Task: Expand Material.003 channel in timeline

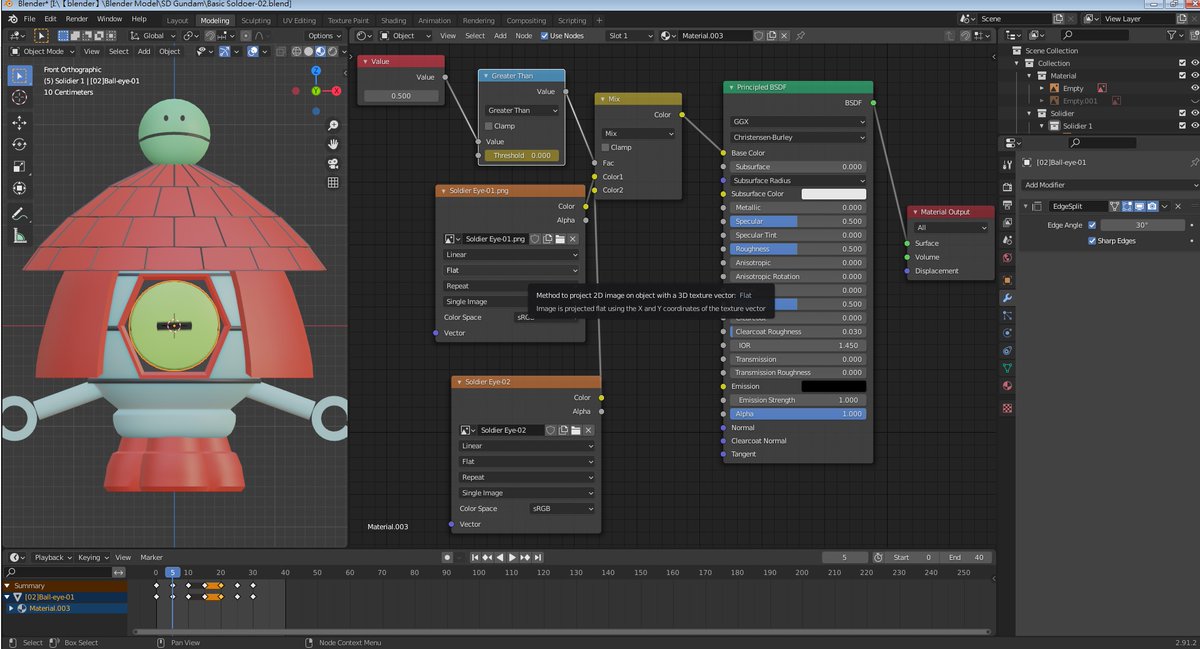Action: [x=11, y=608]
